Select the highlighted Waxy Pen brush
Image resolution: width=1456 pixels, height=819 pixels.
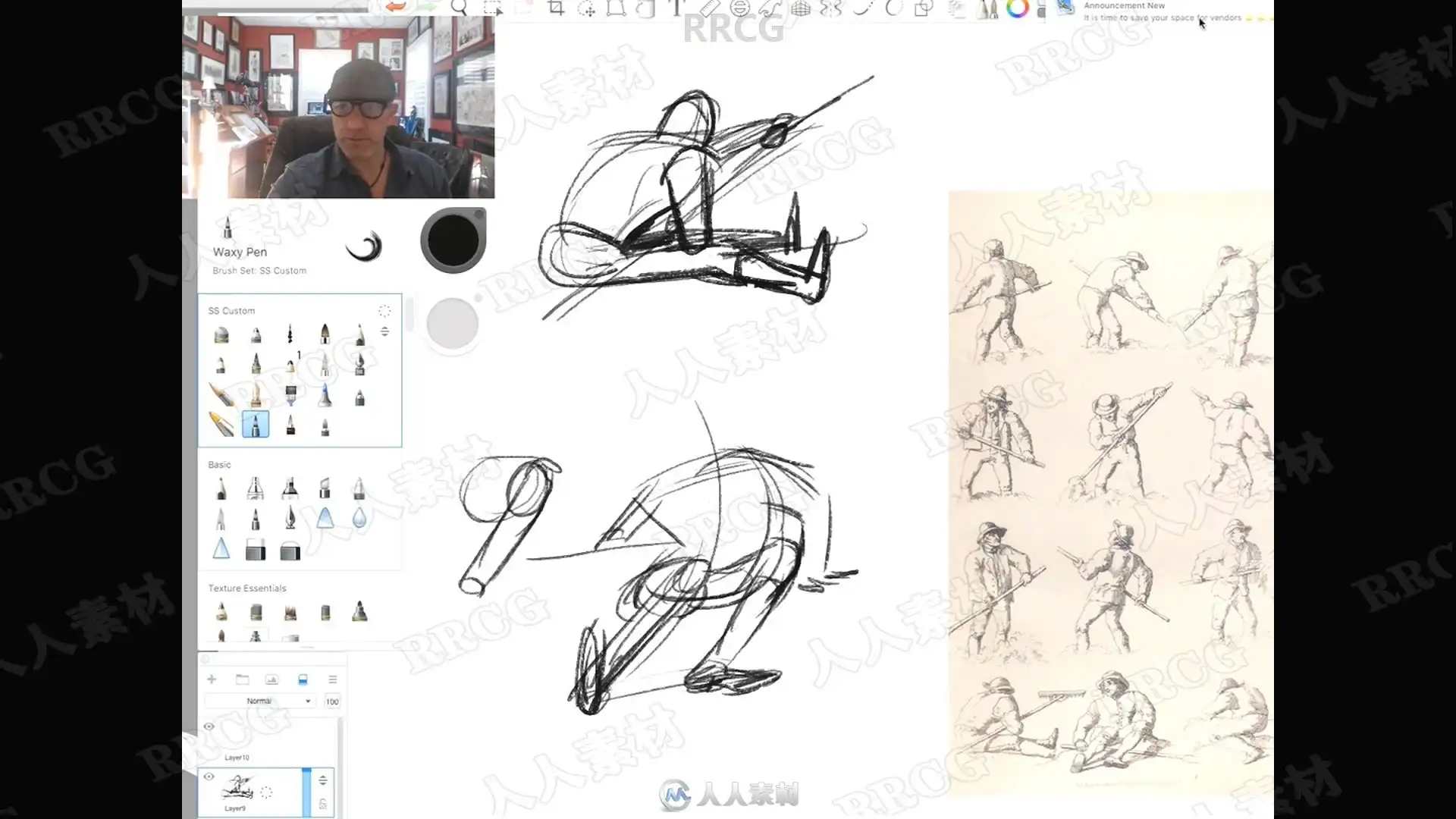click(x=256, y=425)
